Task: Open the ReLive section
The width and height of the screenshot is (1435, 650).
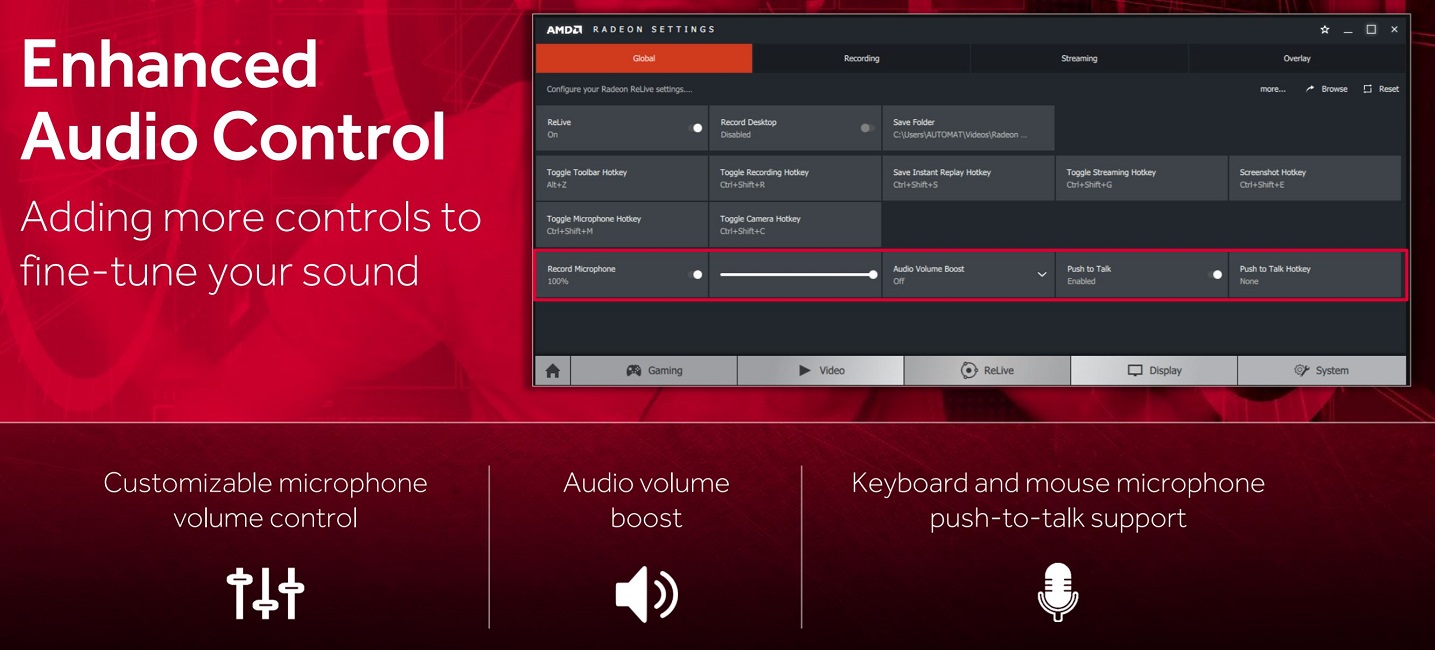Action: 987,370
